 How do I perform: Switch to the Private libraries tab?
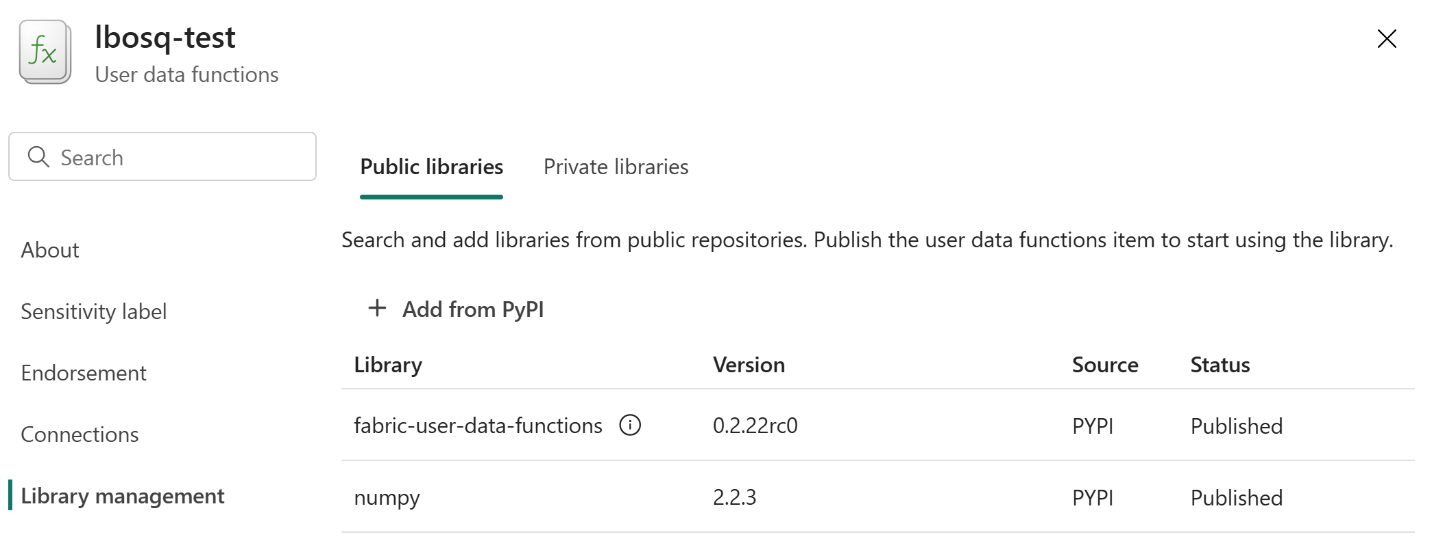(x=616, y=167)
